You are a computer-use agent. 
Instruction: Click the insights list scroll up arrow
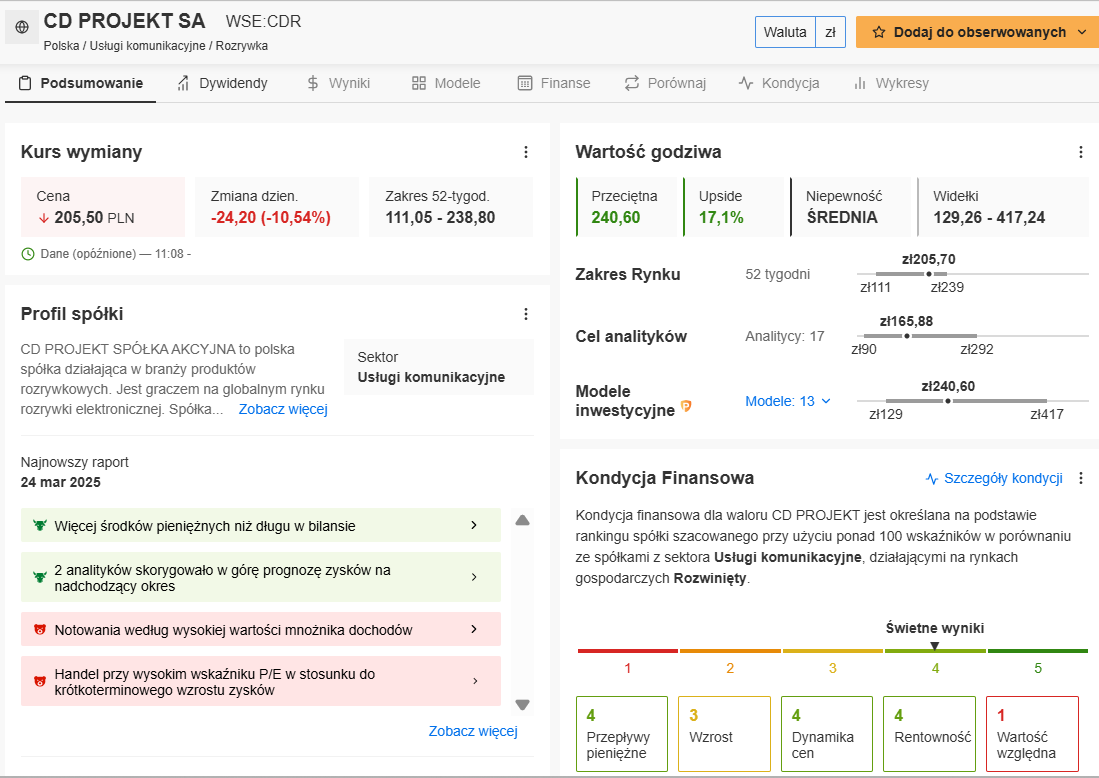coord(522,520)
